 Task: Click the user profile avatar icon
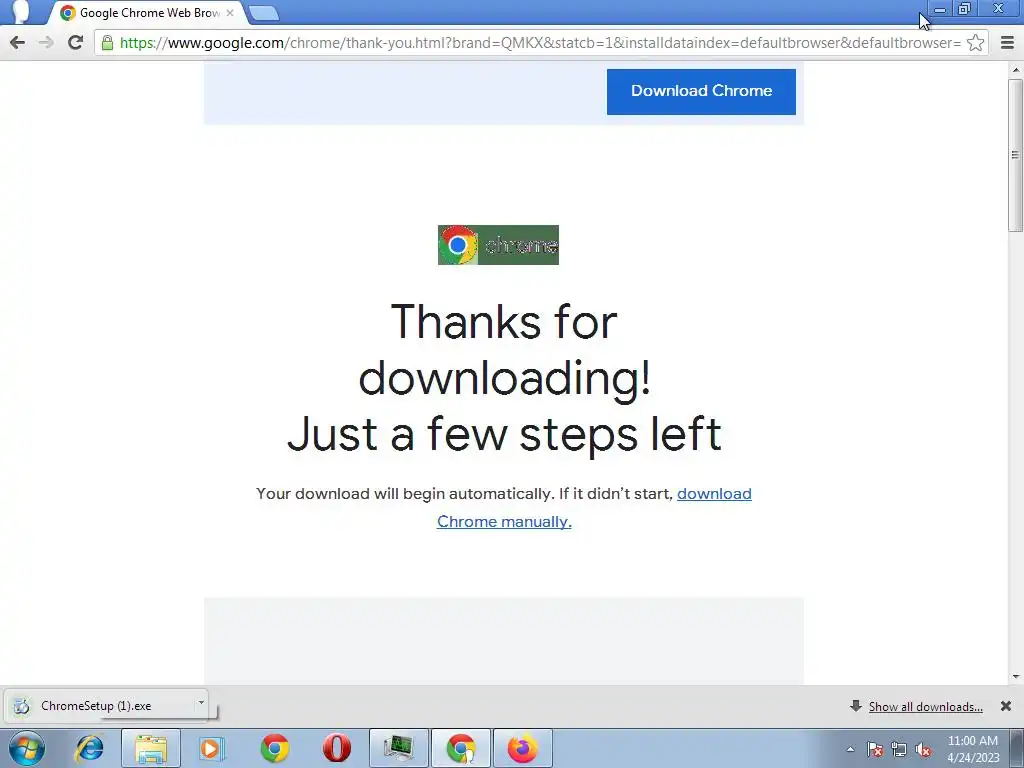[21, 12]
